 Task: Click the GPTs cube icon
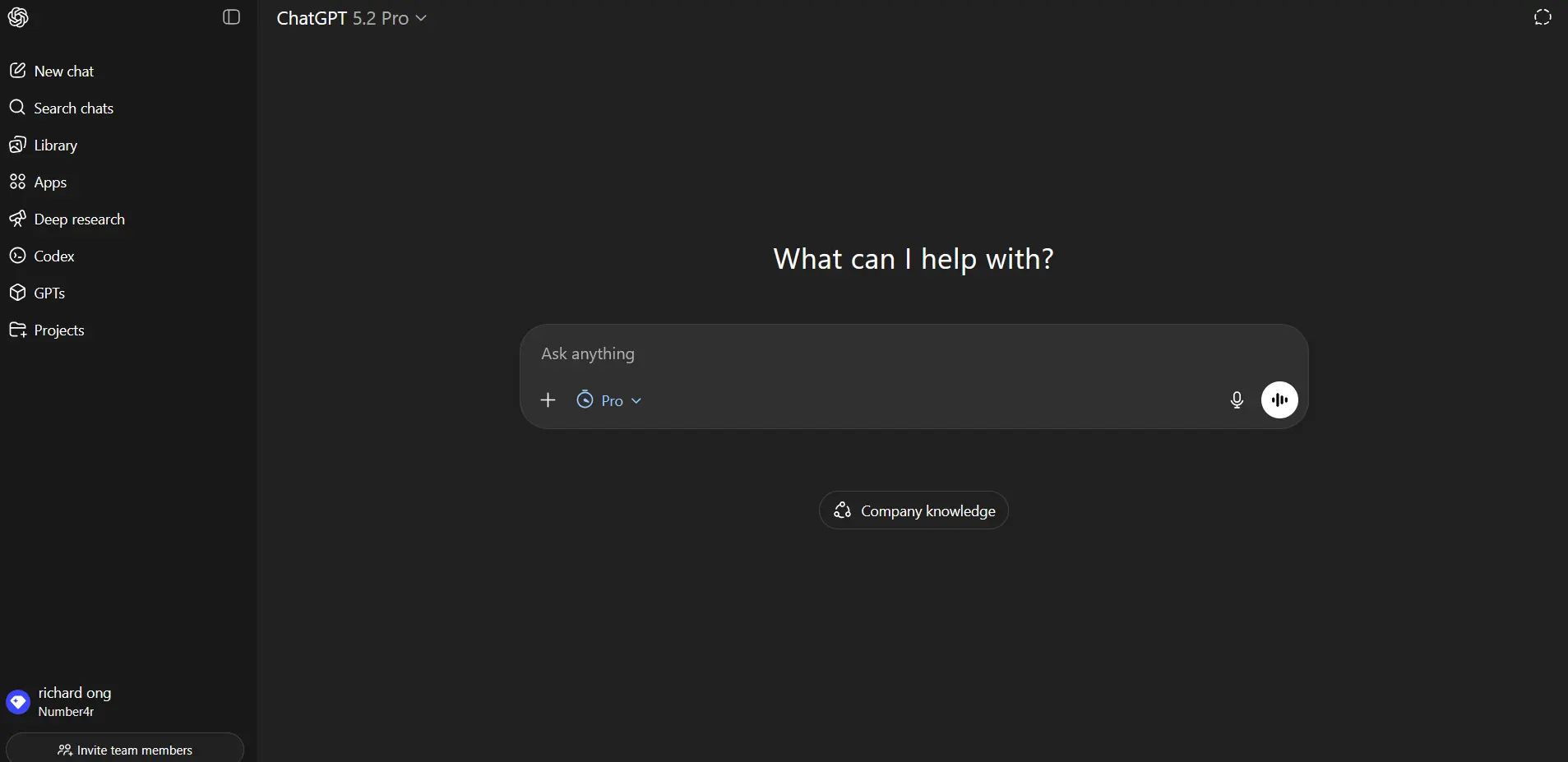[x=17, y=293]
